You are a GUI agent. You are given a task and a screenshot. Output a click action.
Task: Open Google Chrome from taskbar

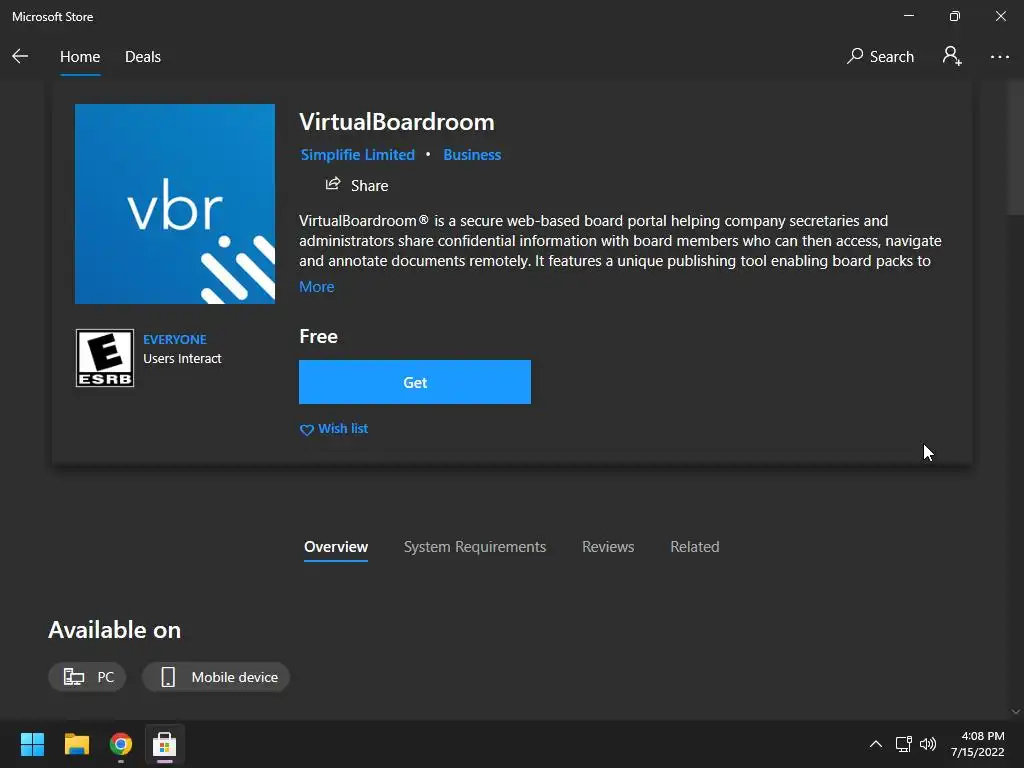121,744
